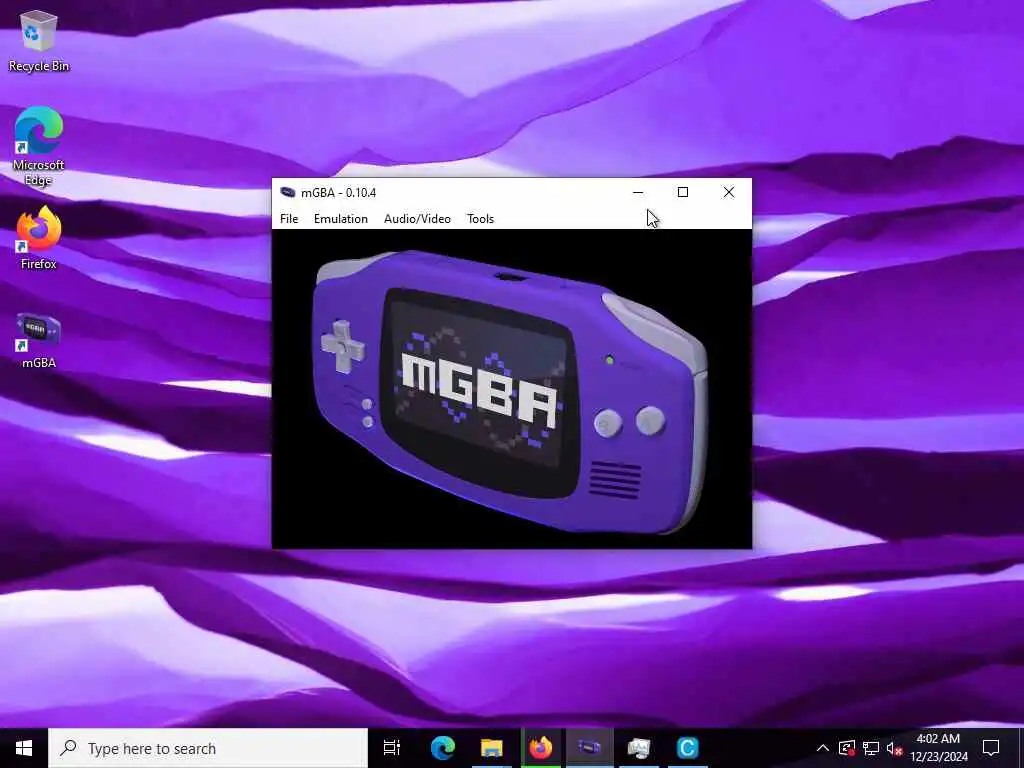Open the Tools menu
The image size is (1024, 768).
[x=480, y=219]
